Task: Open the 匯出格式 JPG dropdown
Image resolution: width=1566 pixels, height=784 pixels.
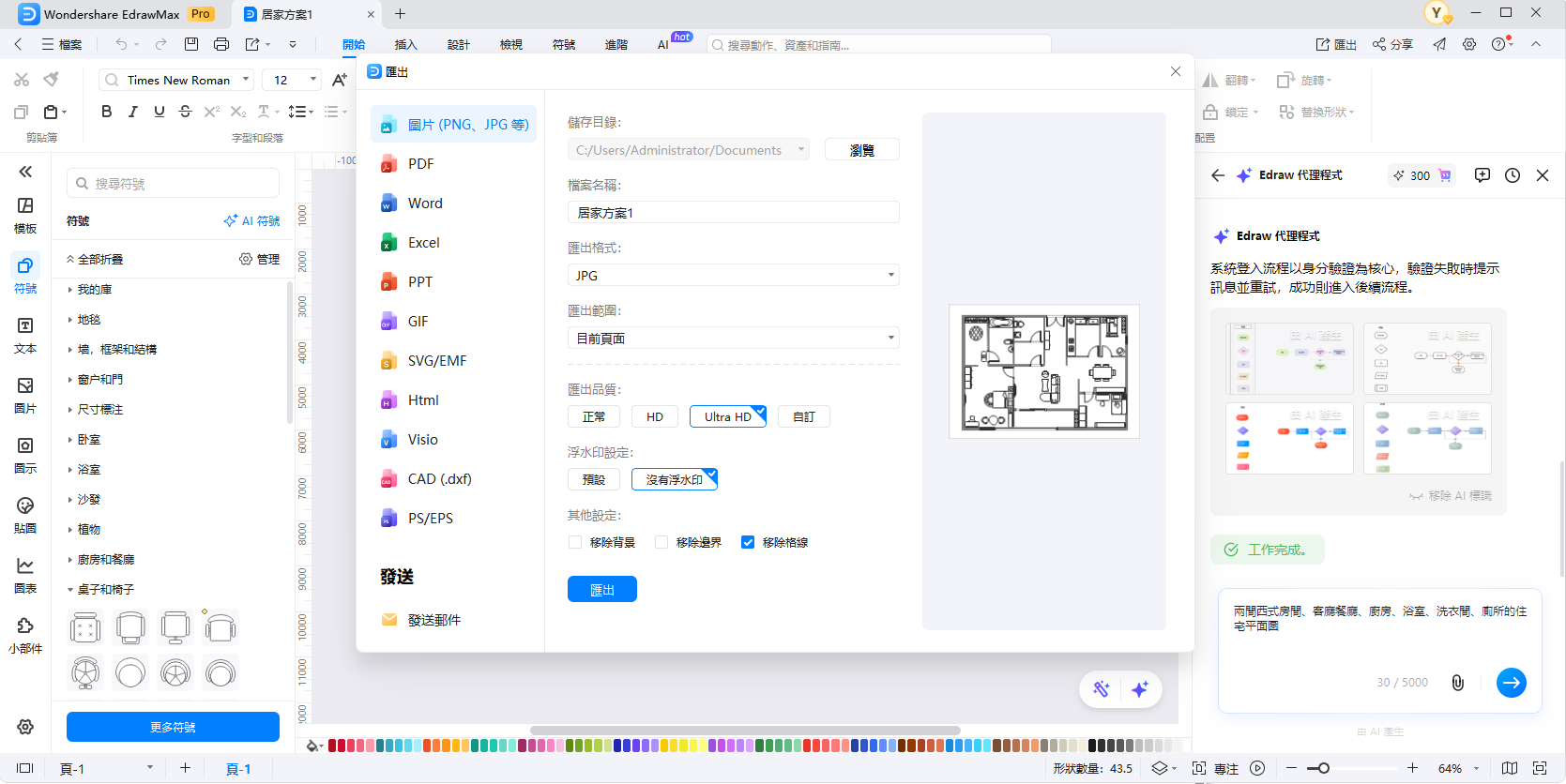Action: click(734, 275)
